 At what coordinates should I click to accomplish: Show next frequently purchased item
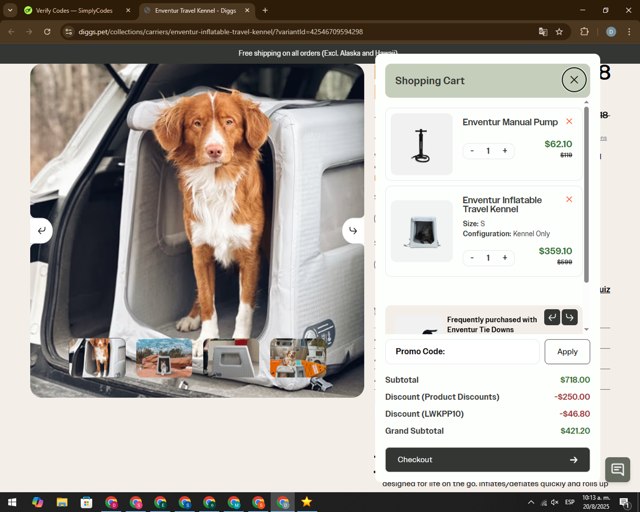click(x=570, y=317)
